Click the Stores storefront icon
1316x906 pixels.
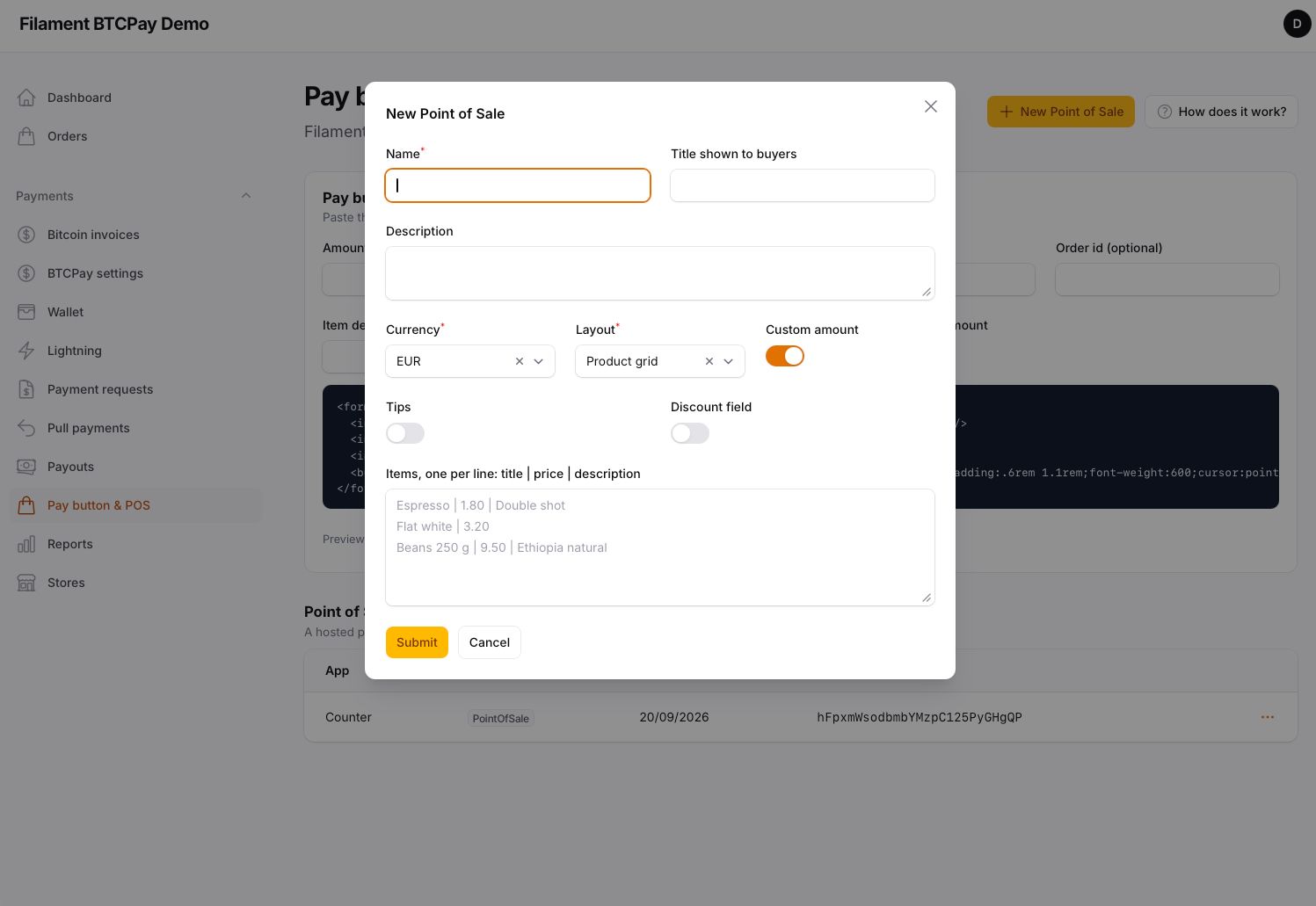coord(26,583)
